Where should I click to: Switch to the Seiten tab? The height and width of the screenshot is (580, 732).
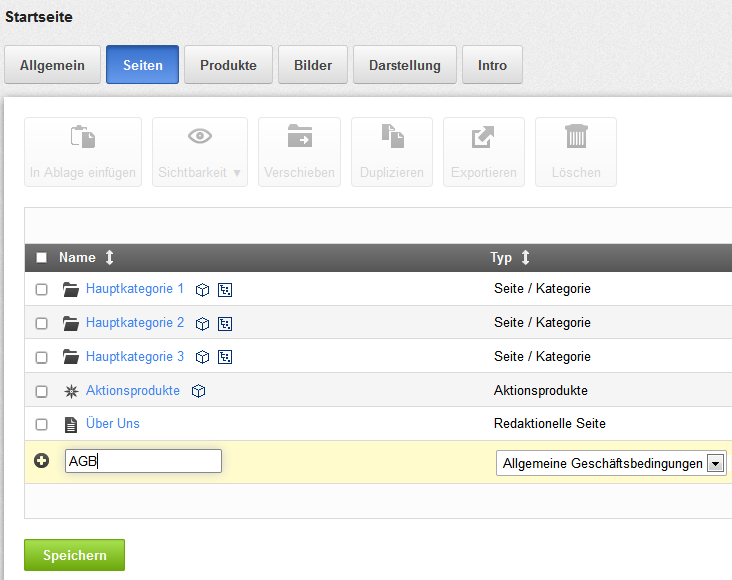[x=142, y=65]
